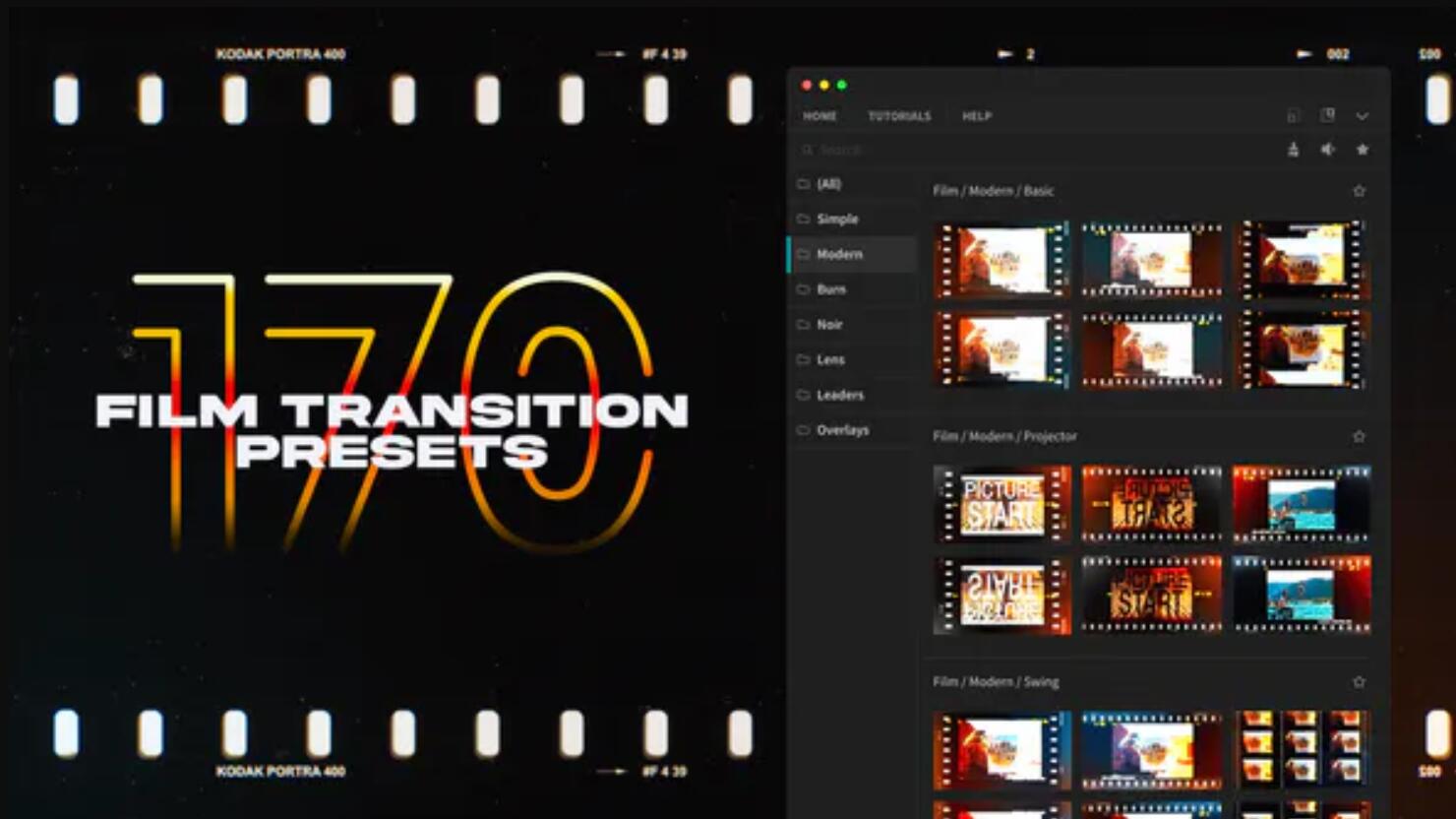1456x819 pixels.
Task: Click the Film / Modern / Basic heading
Action: tap(994, 191)
